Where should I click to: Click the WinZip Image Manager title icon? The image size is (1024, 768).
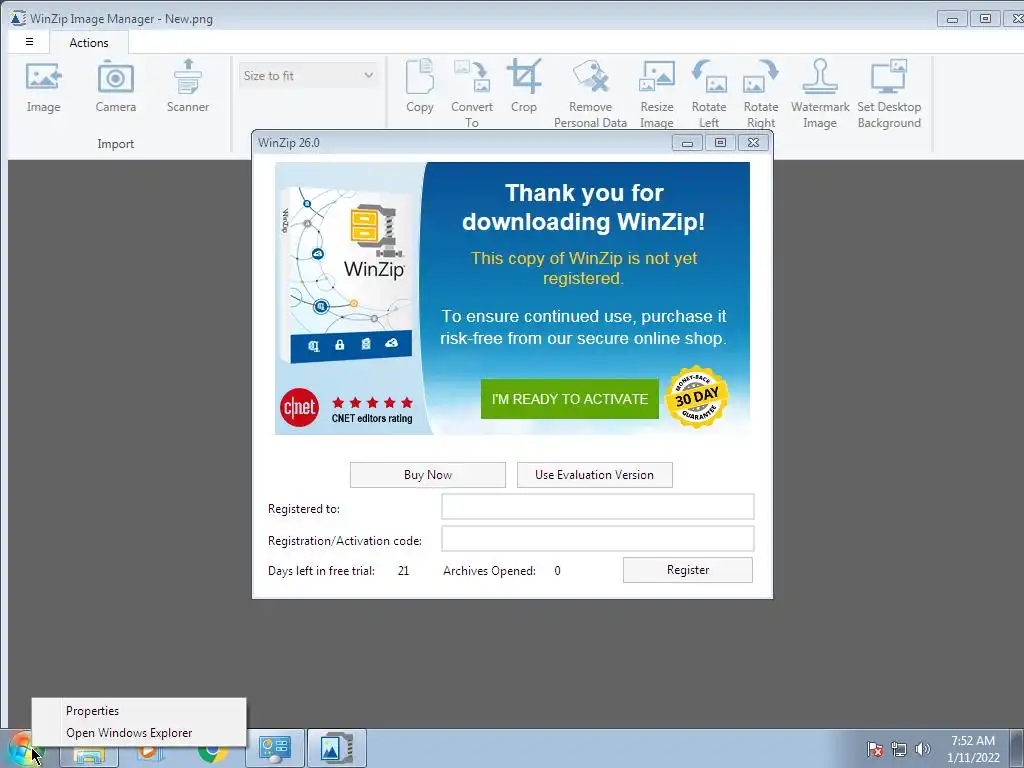(18, 18)
